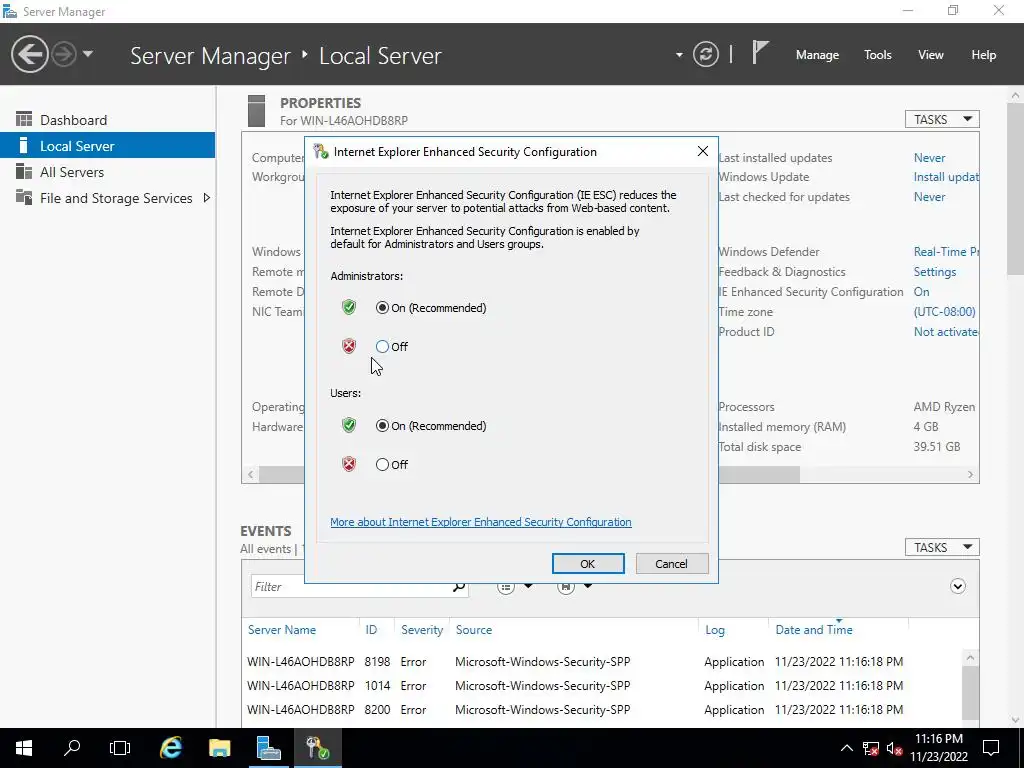The width and height of the screenshot is (1024, 768).
Task: Sort events by the Server Name column
Action: click(282, 630)
